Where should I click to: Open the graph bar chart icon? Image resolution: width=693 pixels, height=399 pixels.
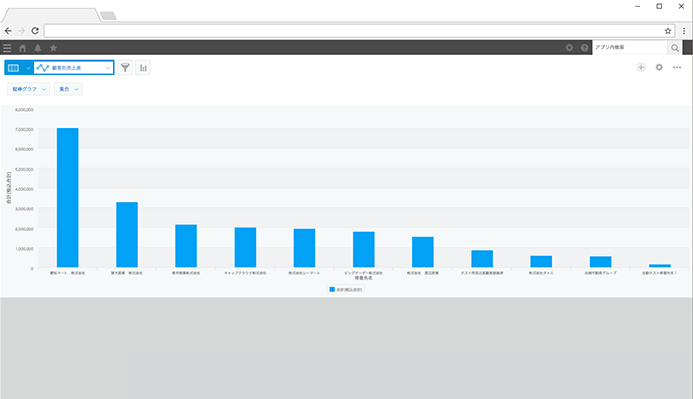(x=143, y=68)
